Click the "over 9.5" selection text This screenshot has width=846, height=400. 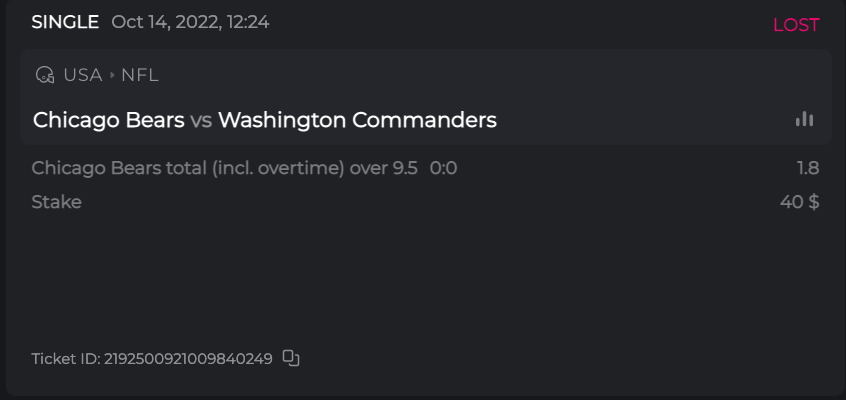[383, 168]
